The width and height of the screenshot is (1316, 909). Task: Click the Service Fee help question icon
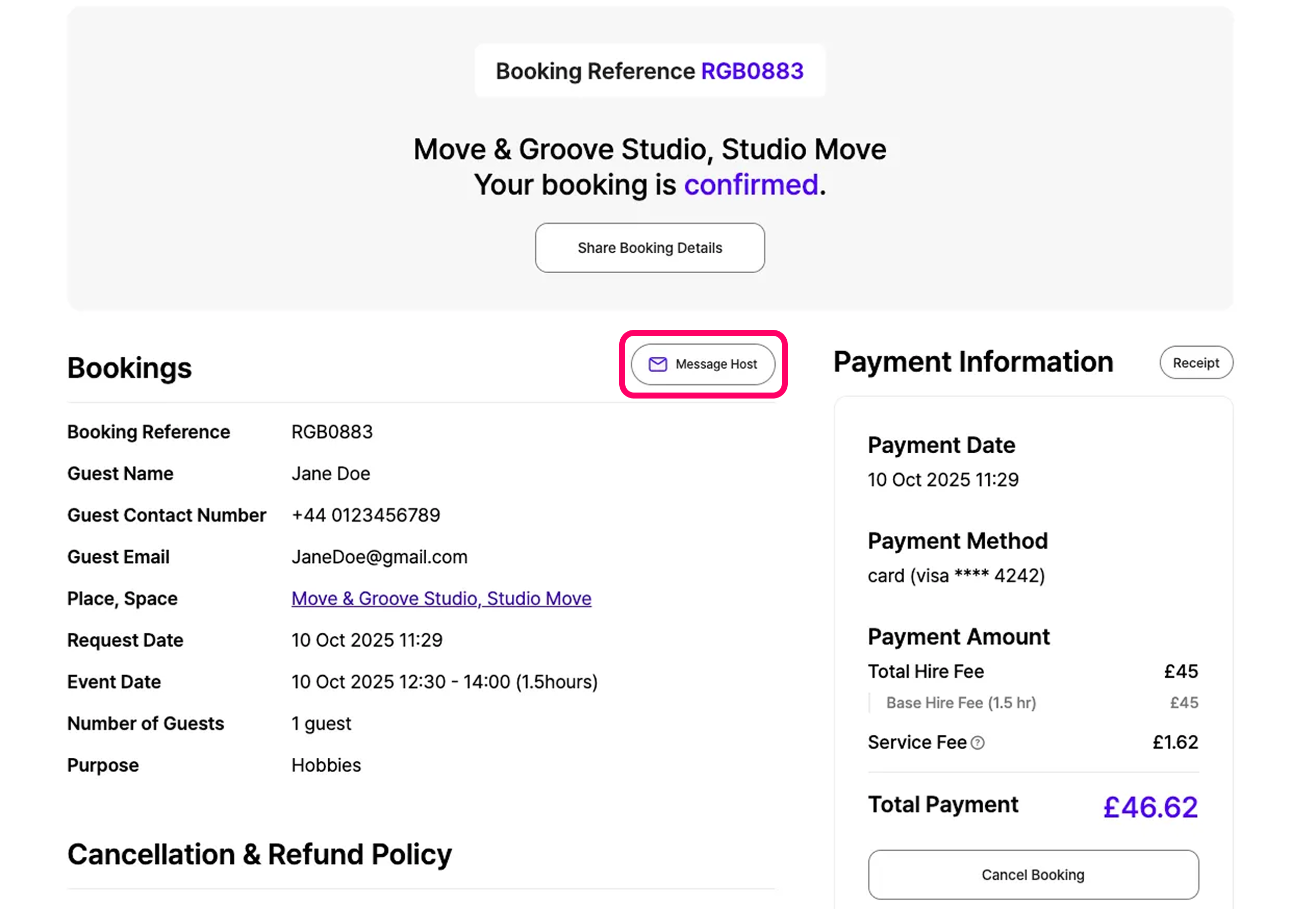coord(977,743)
